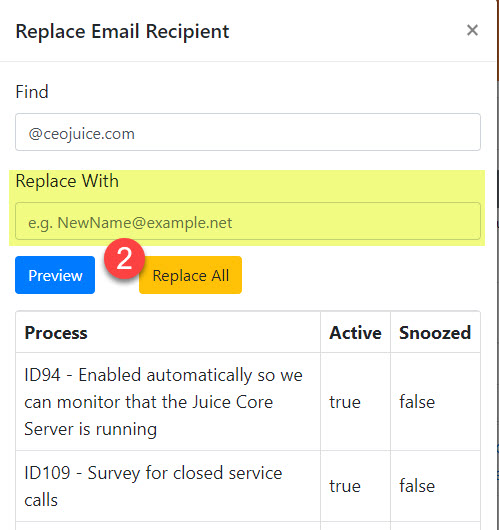The height and width of the screenshot is (530, 499).
Task: Click the Snoozed false value for ID94
Action: 417,402
